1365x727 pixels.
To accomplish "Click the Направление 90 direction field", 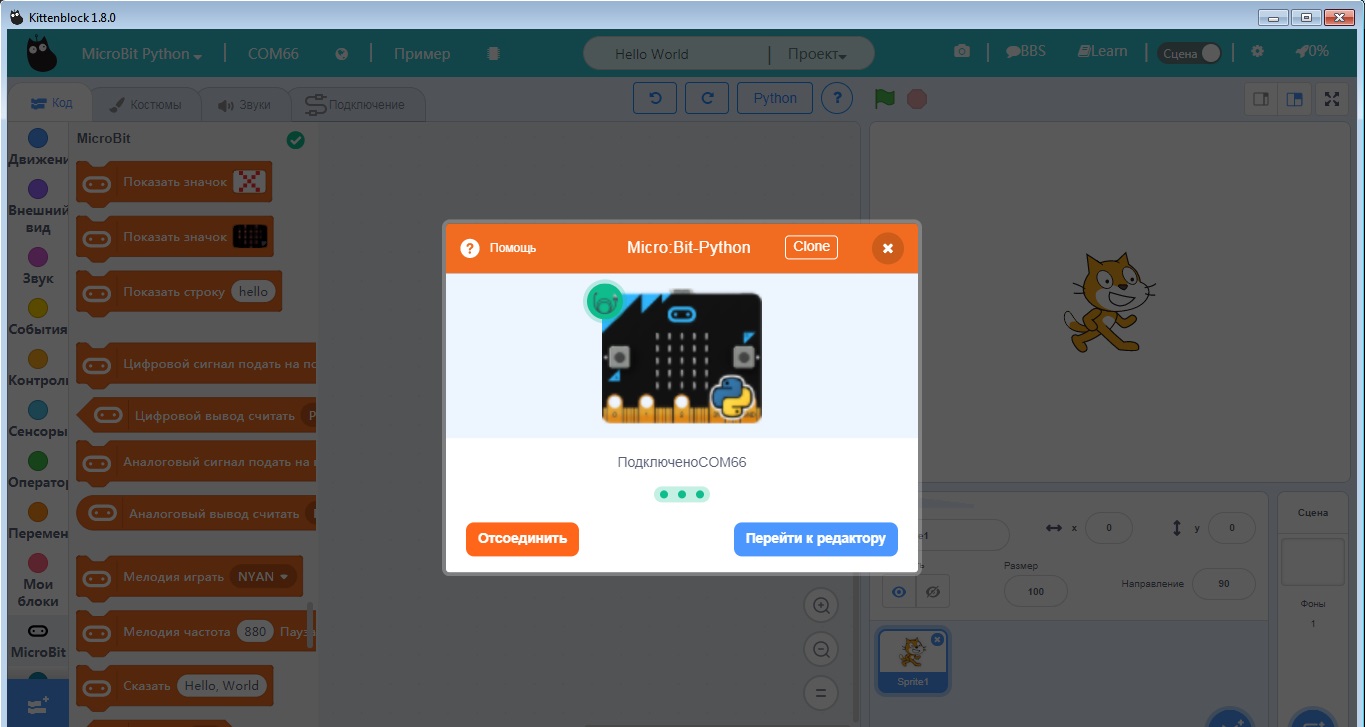I will click(x=1222, y=583).
